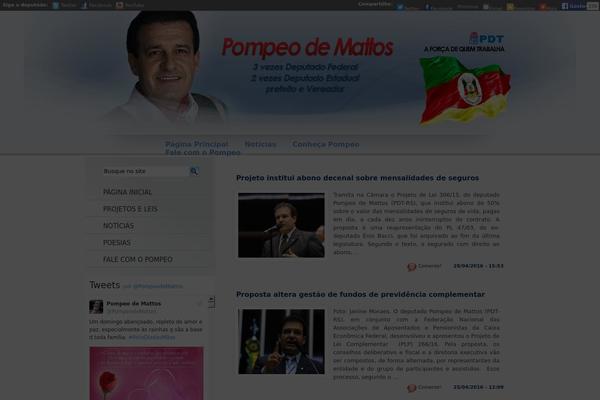Click Pompeo de Mattos name in tweet

pos(134,304)
